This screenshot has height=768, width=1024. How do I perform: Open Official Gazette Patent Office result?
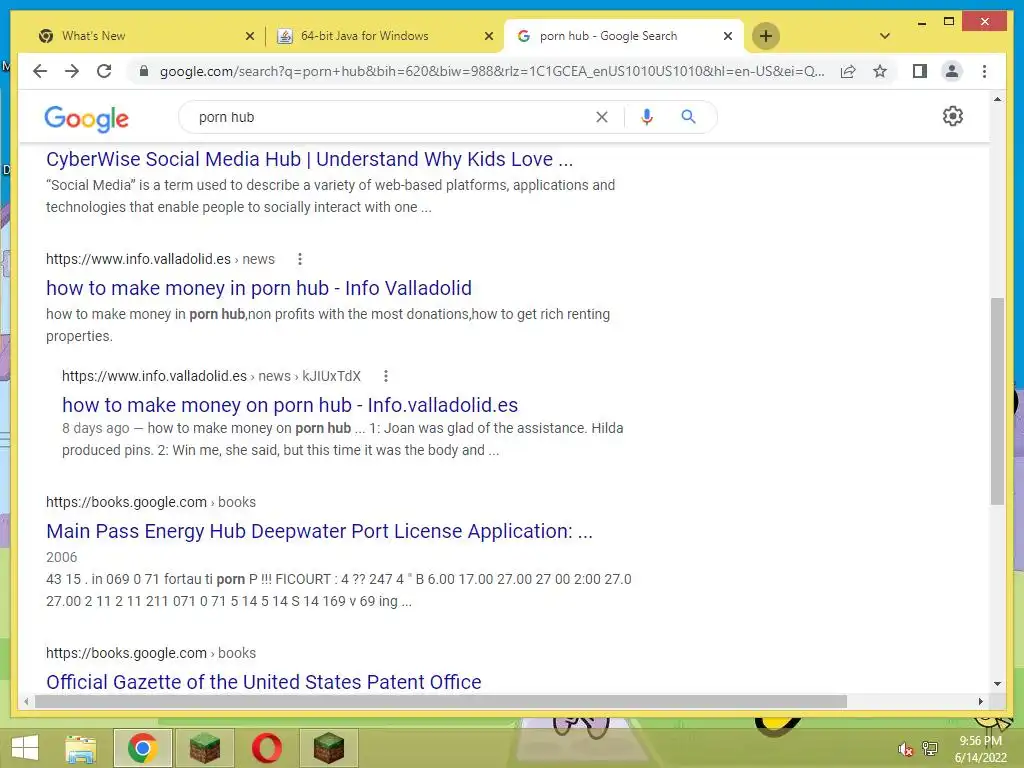pos(263,682)
